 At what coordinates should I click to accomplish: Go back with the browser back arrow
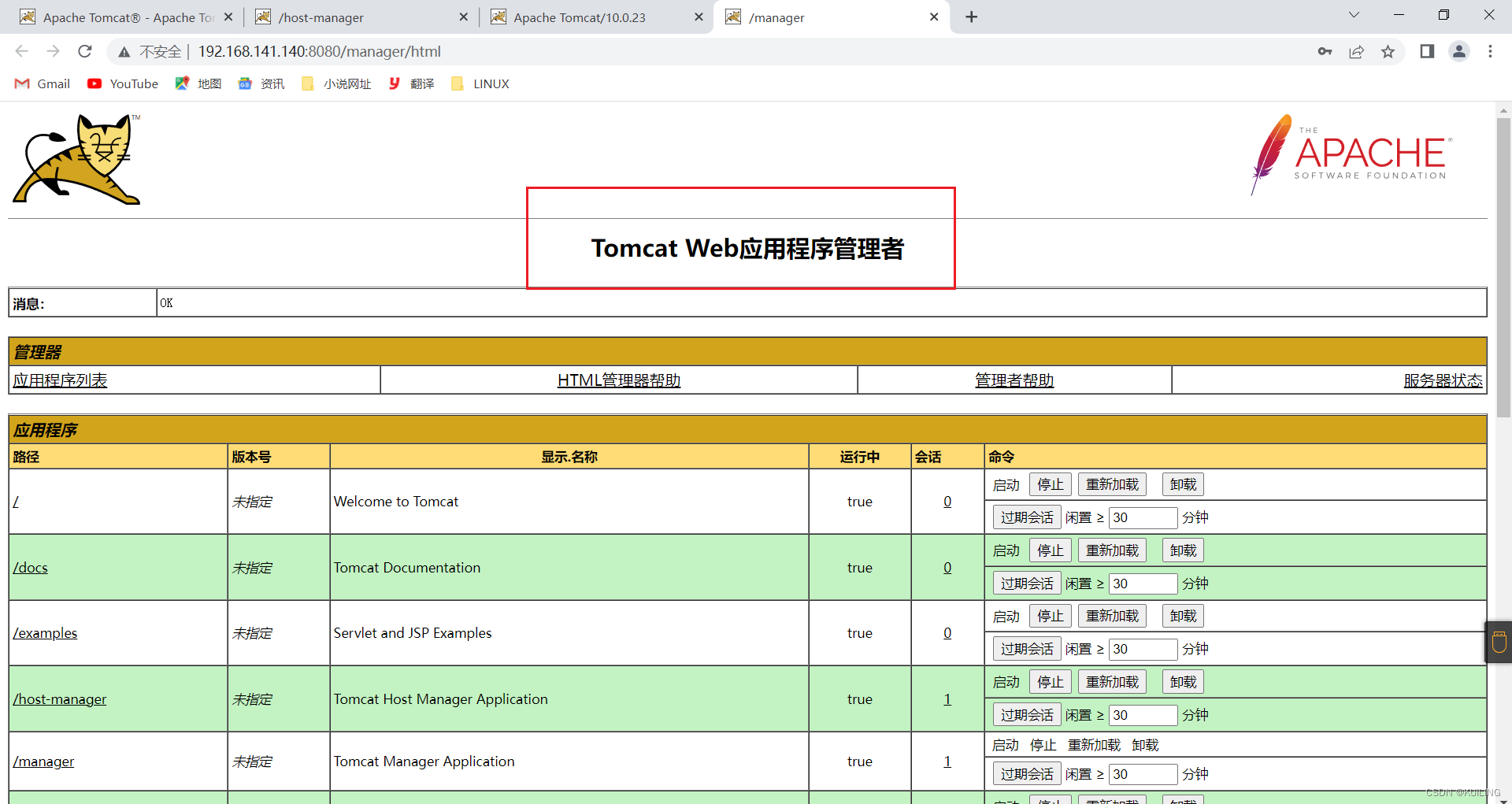click(21, 51)
